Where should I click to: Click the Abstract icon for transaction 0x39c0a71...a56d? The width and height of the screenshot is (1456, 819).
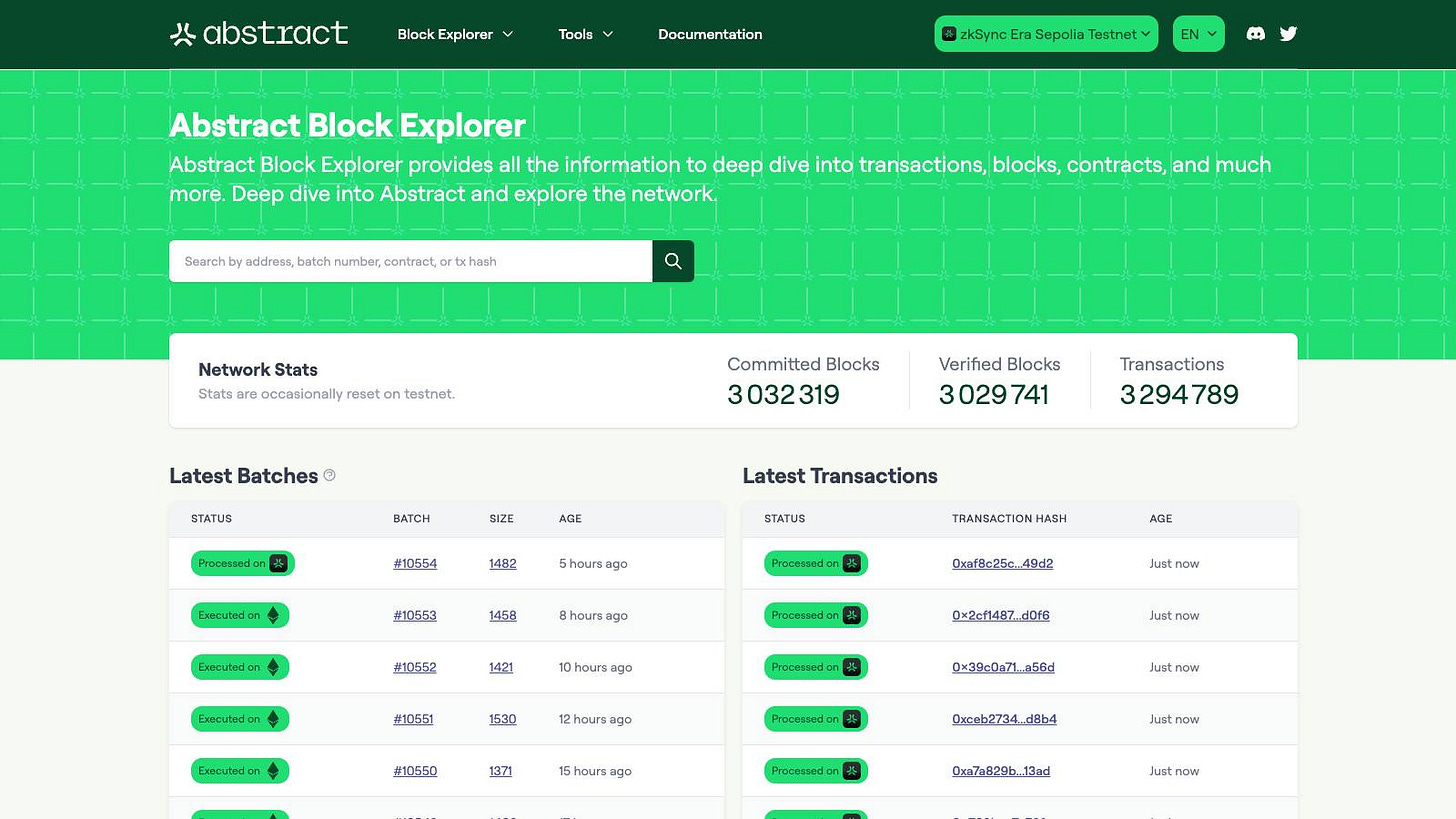[x=852, y=667]
